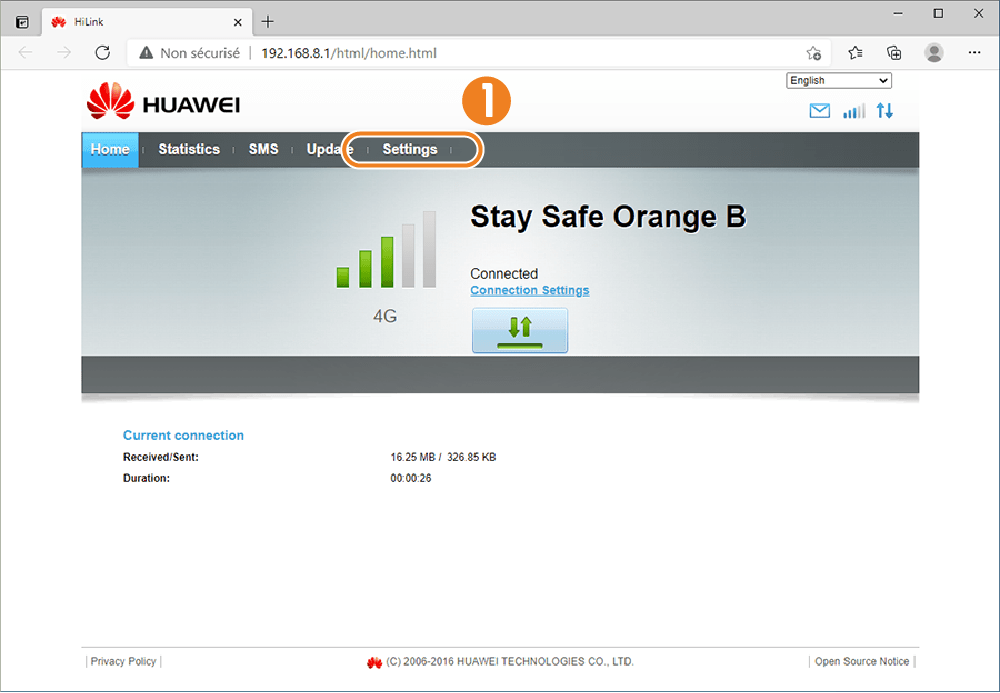
Task: Open the English language dropdown
Action: 839,80
